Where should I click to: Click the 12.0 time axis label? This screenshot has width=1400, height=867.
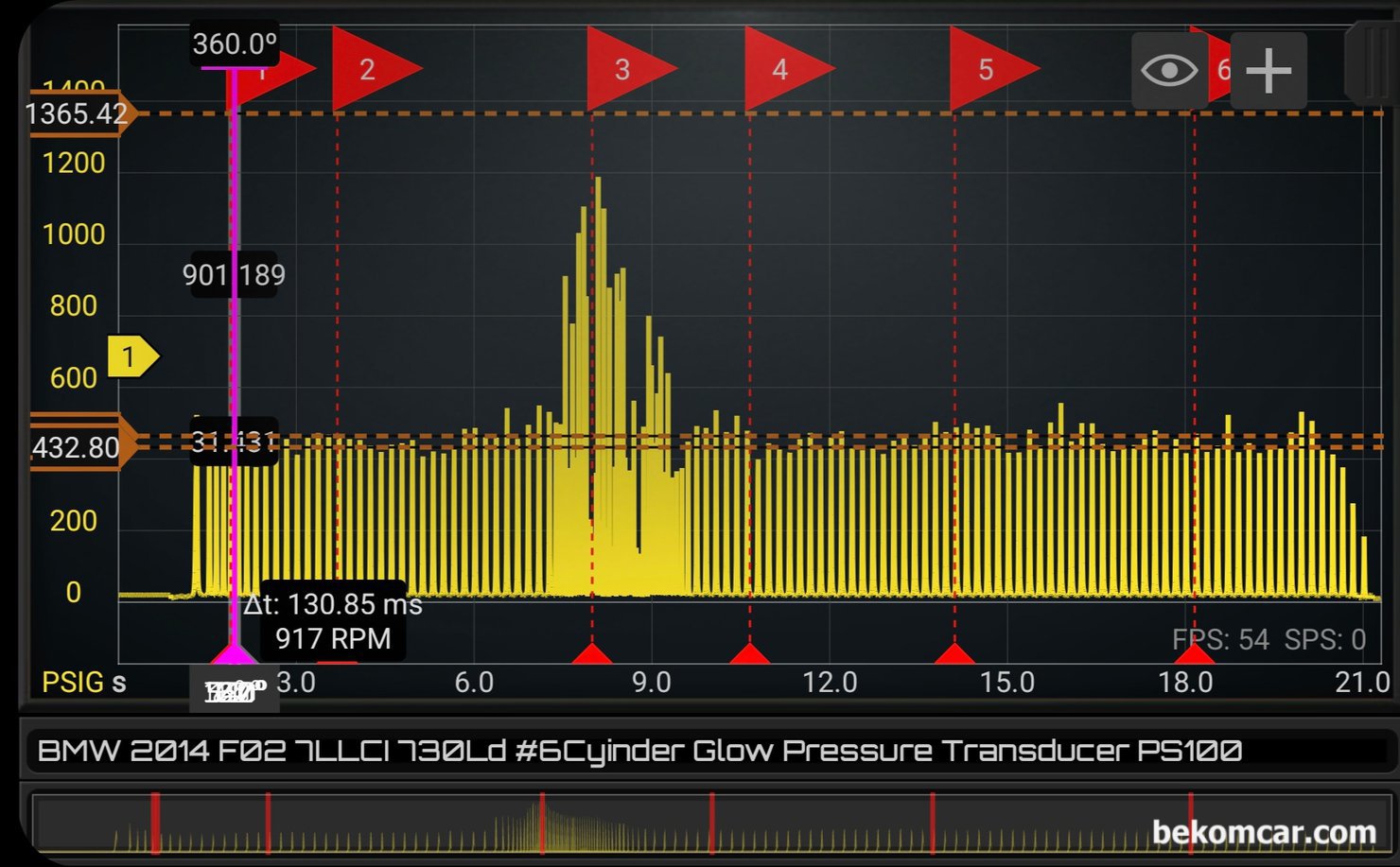[830, 682]
